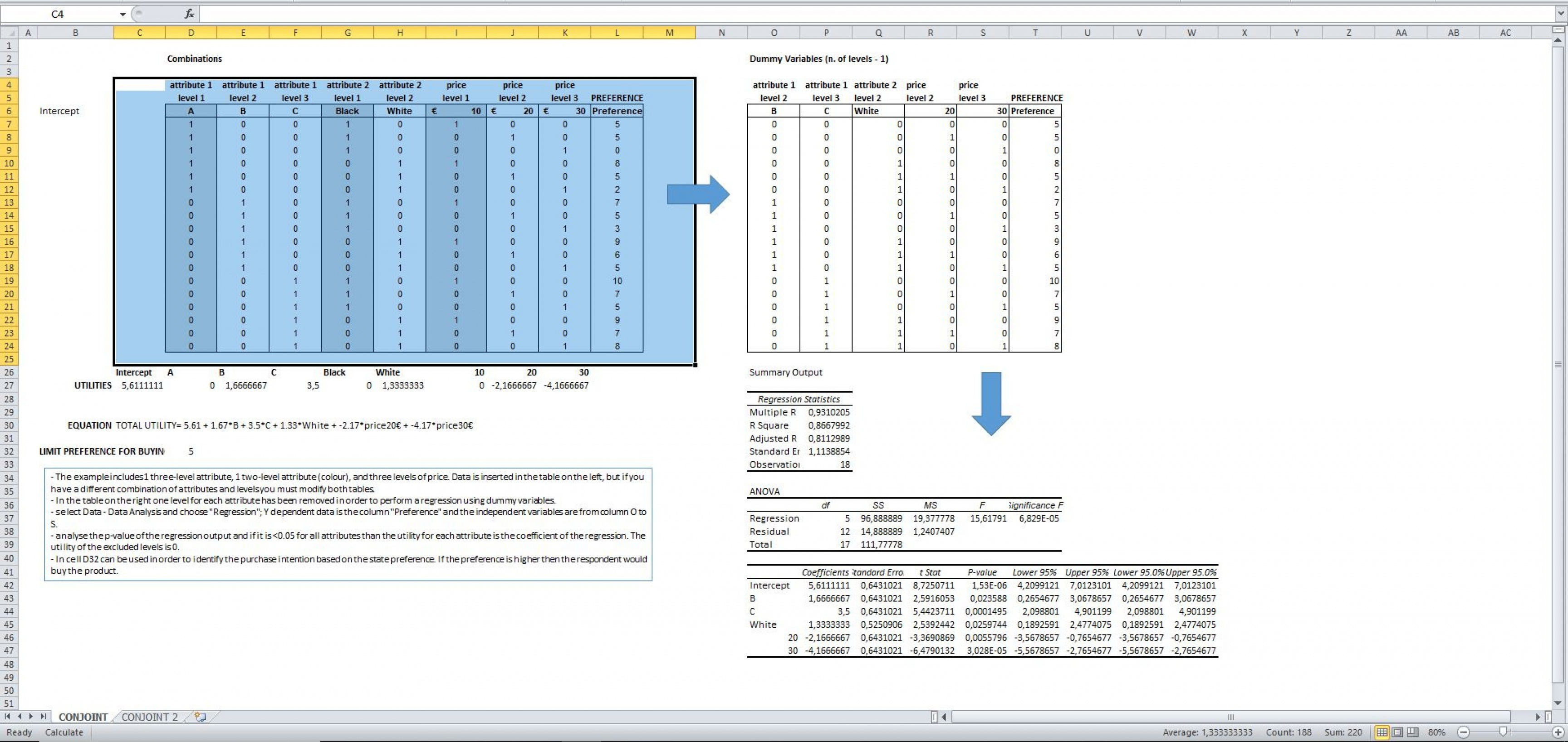Switch to Page Layout view icon
Viewport: 1568px width, 742px height.
coord(1397,732)
